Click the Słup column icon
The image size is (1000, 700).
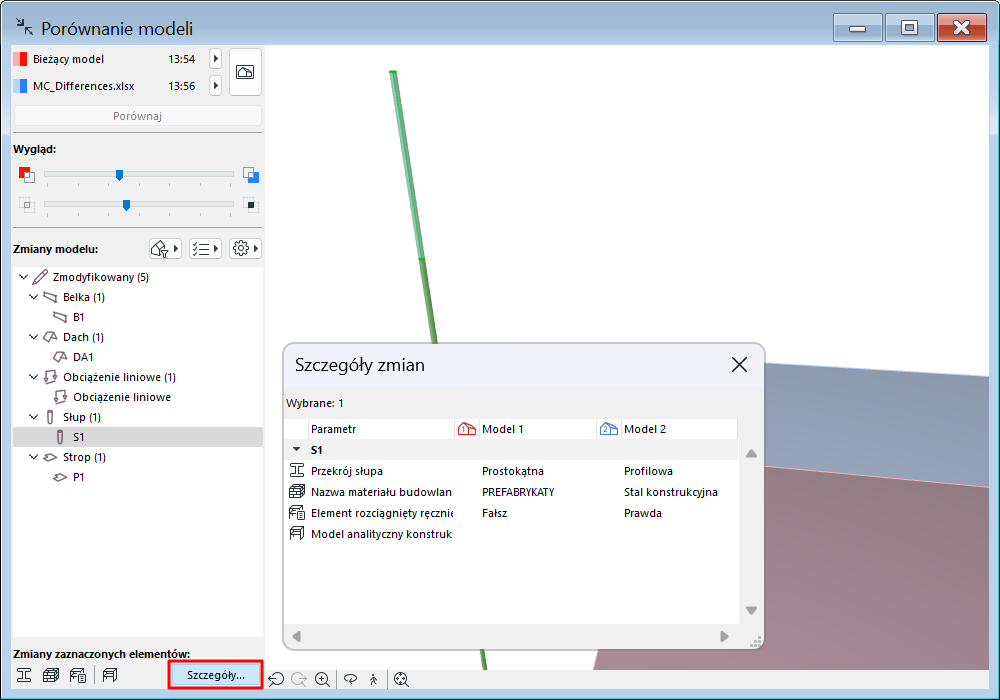pos(50,417)
